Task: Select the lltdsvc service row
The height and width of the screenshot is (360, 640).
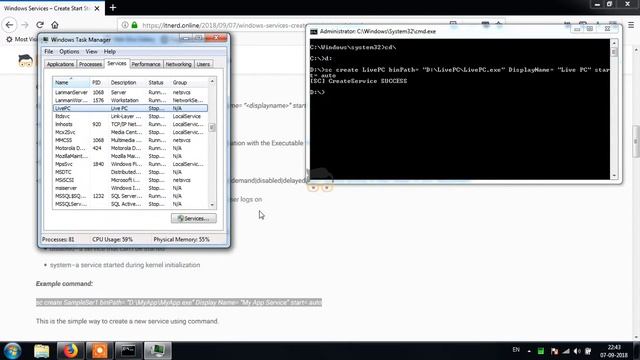Action: pyautogui.click(x=130, y=116)
